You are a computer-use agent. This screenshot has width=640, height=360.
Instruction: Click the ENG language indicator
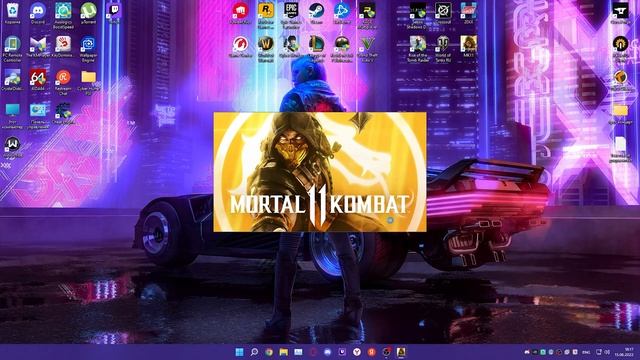coord(586,352)
